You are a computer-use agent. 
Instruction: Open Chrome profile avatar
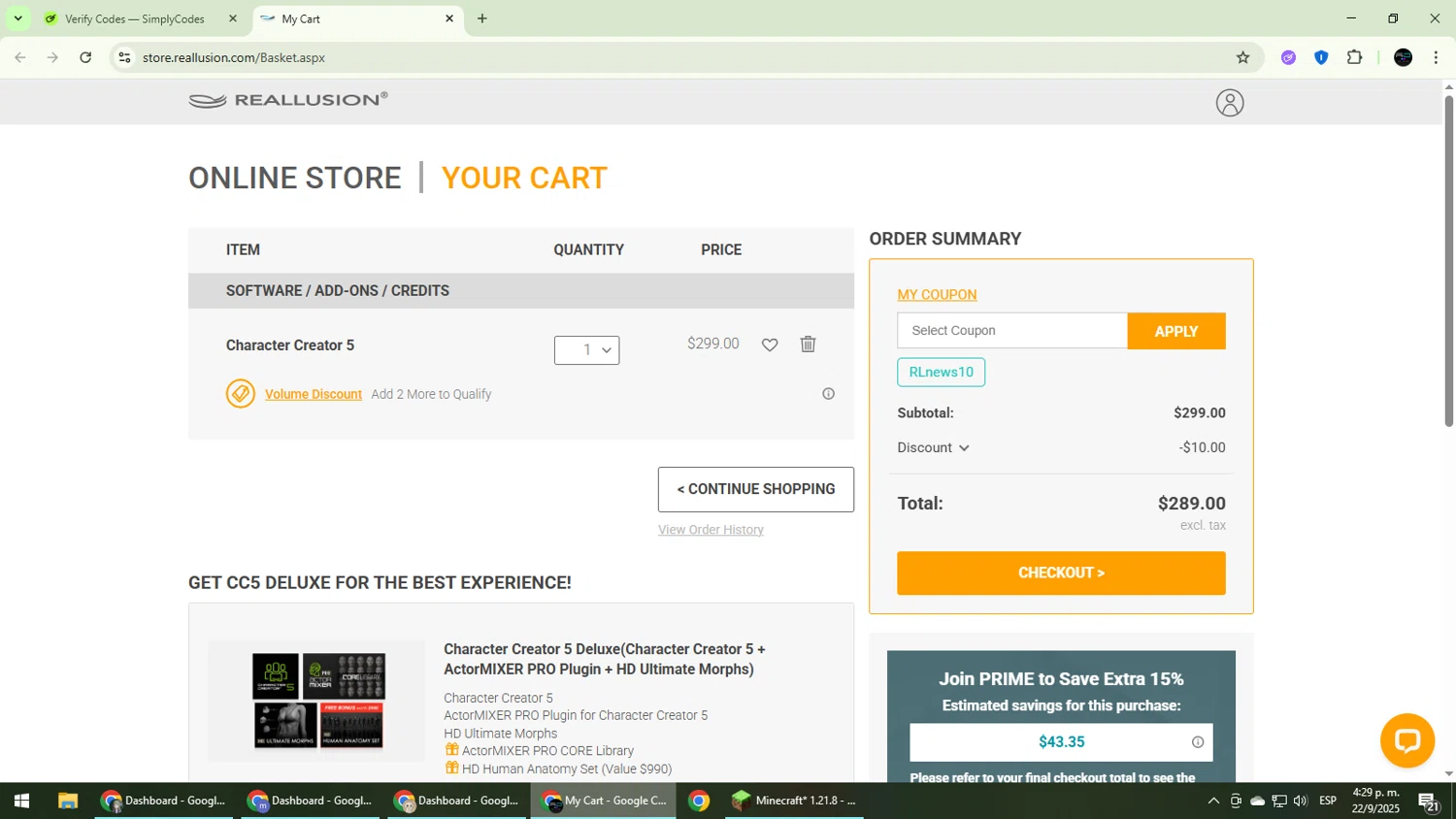1403,57
